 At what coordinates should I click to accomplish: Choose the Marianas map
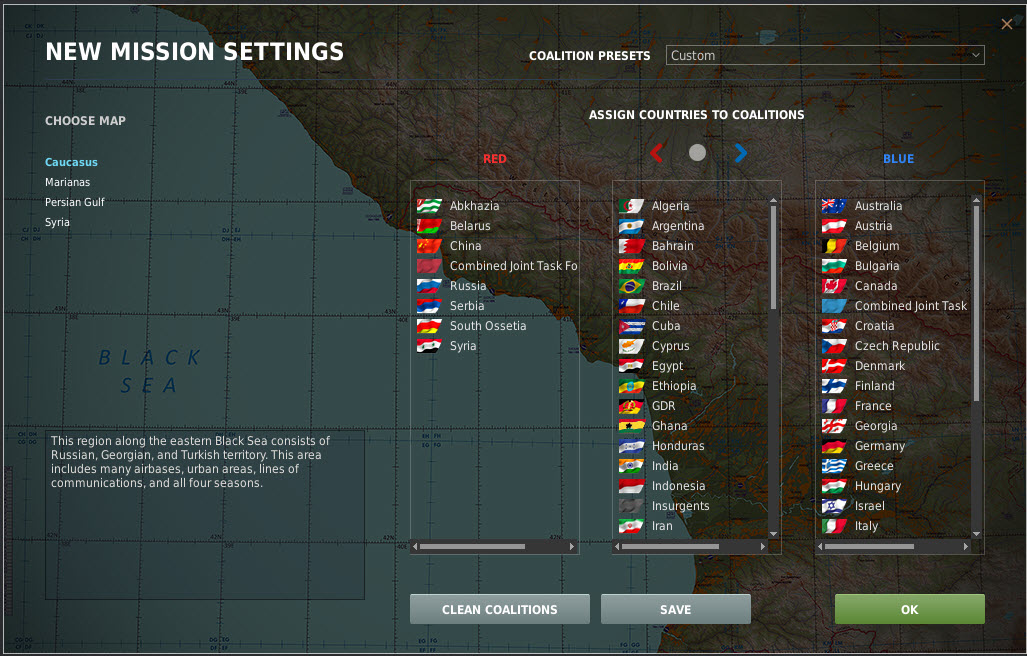[67, 182]
